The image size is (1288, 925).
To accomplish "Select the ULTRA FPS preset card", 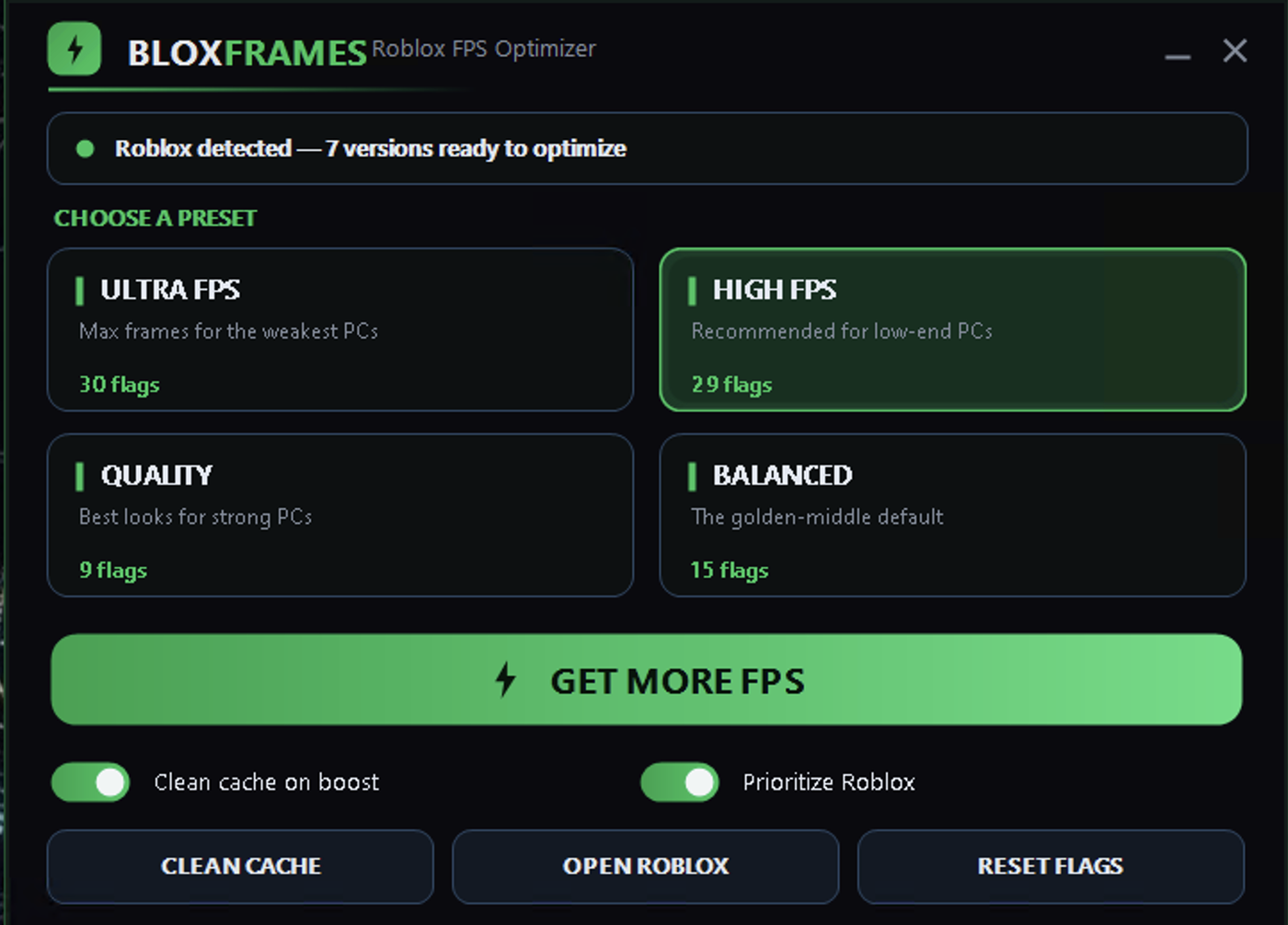I will tap(340, 330).
